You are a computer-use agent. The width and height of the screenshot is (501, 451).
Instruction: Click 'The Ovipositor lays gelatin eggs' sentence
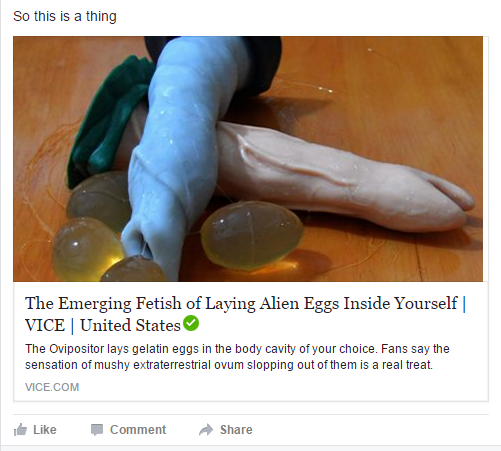pos(201,349)
